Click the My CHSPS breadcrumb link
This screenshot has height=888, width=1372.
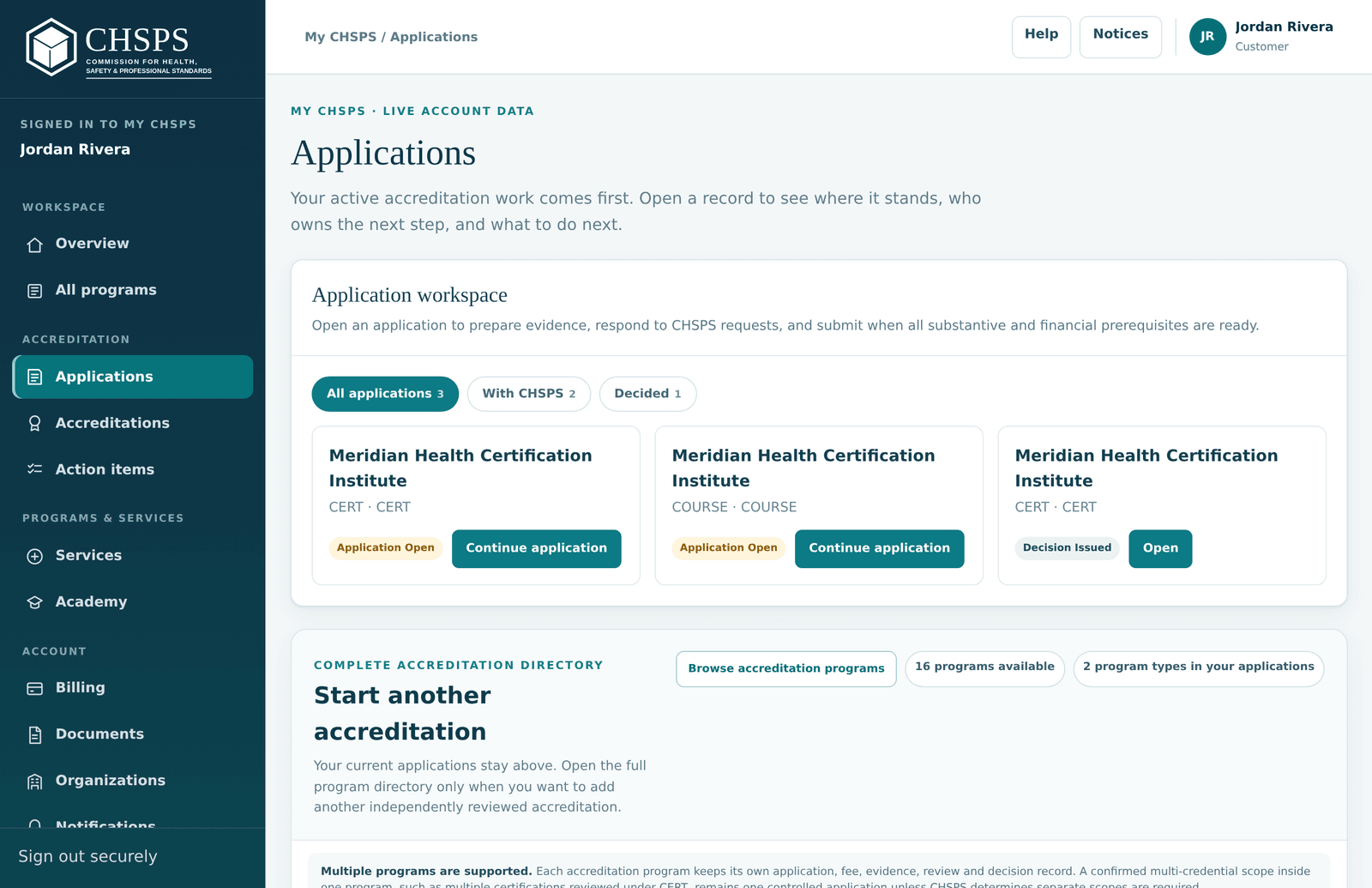340,37
